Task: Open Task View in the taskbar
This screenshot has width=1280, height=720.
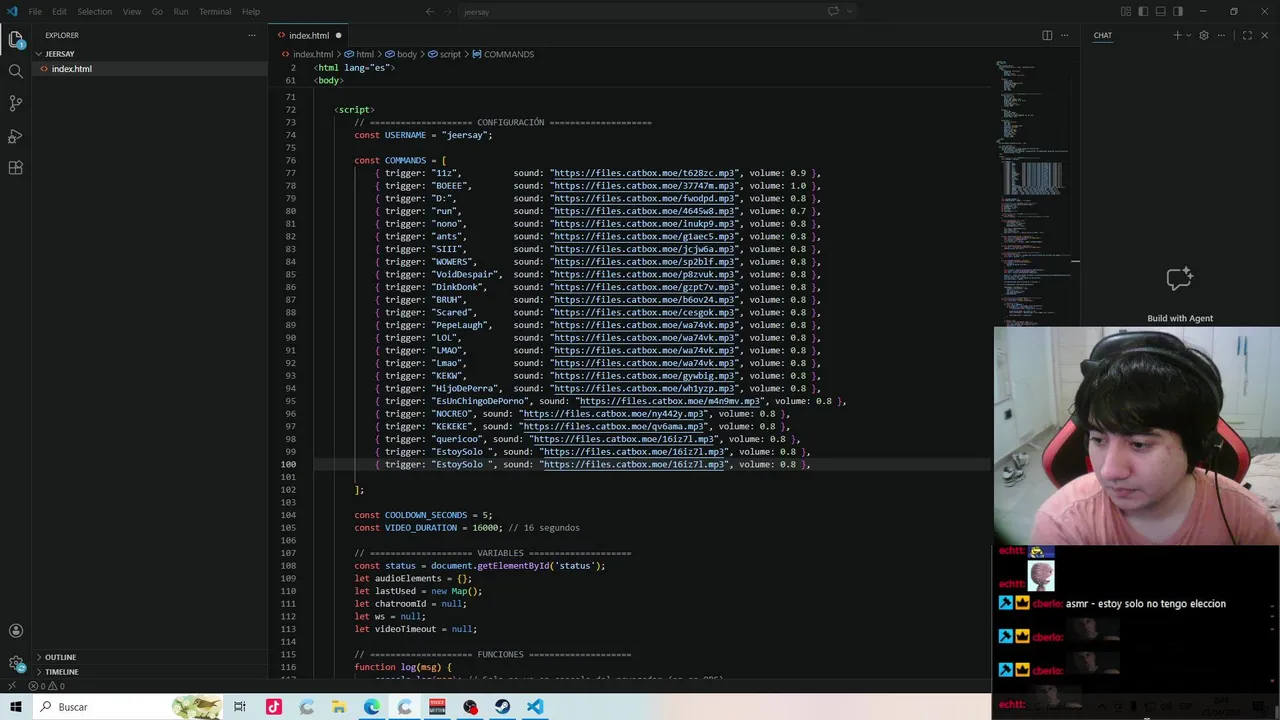Action: click(x=240, y=707)
